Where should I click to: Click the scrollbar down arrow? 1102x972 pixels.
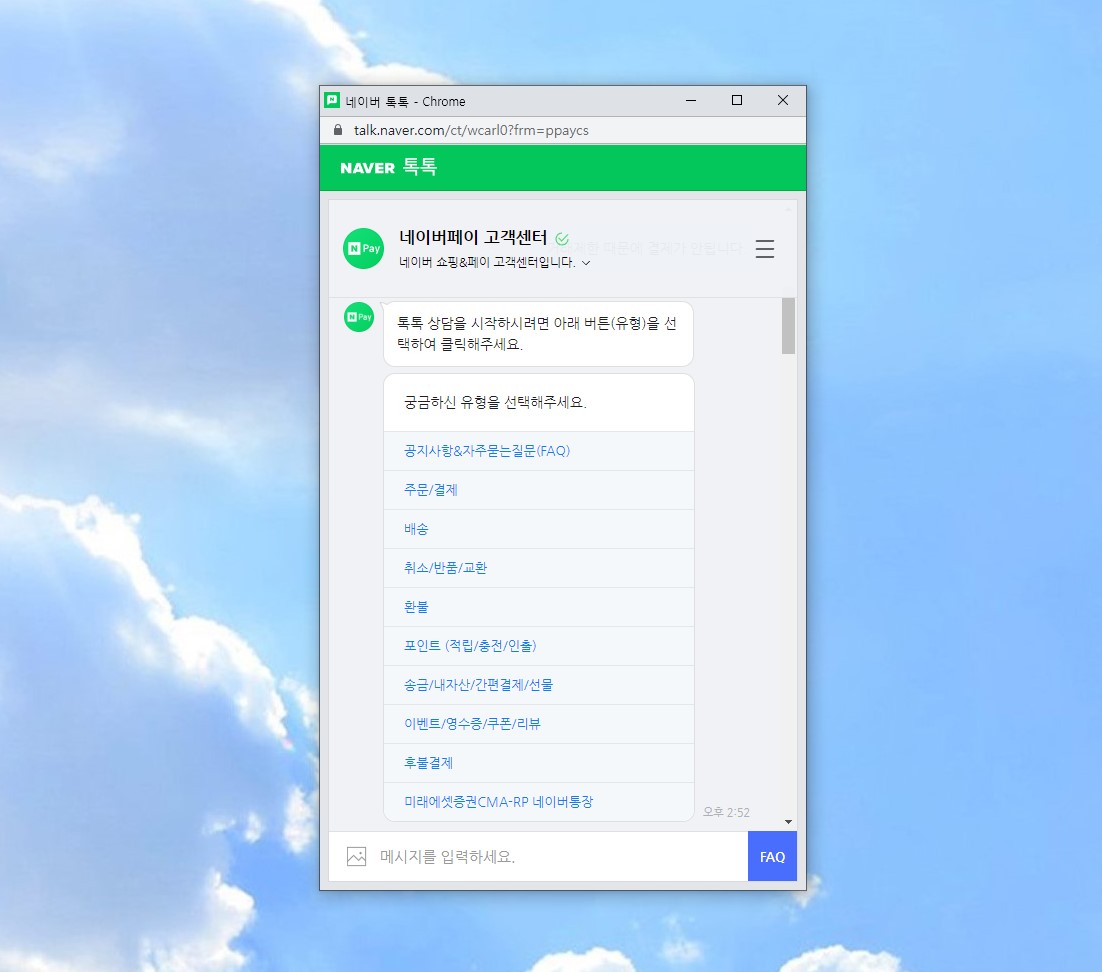point(789,822)
